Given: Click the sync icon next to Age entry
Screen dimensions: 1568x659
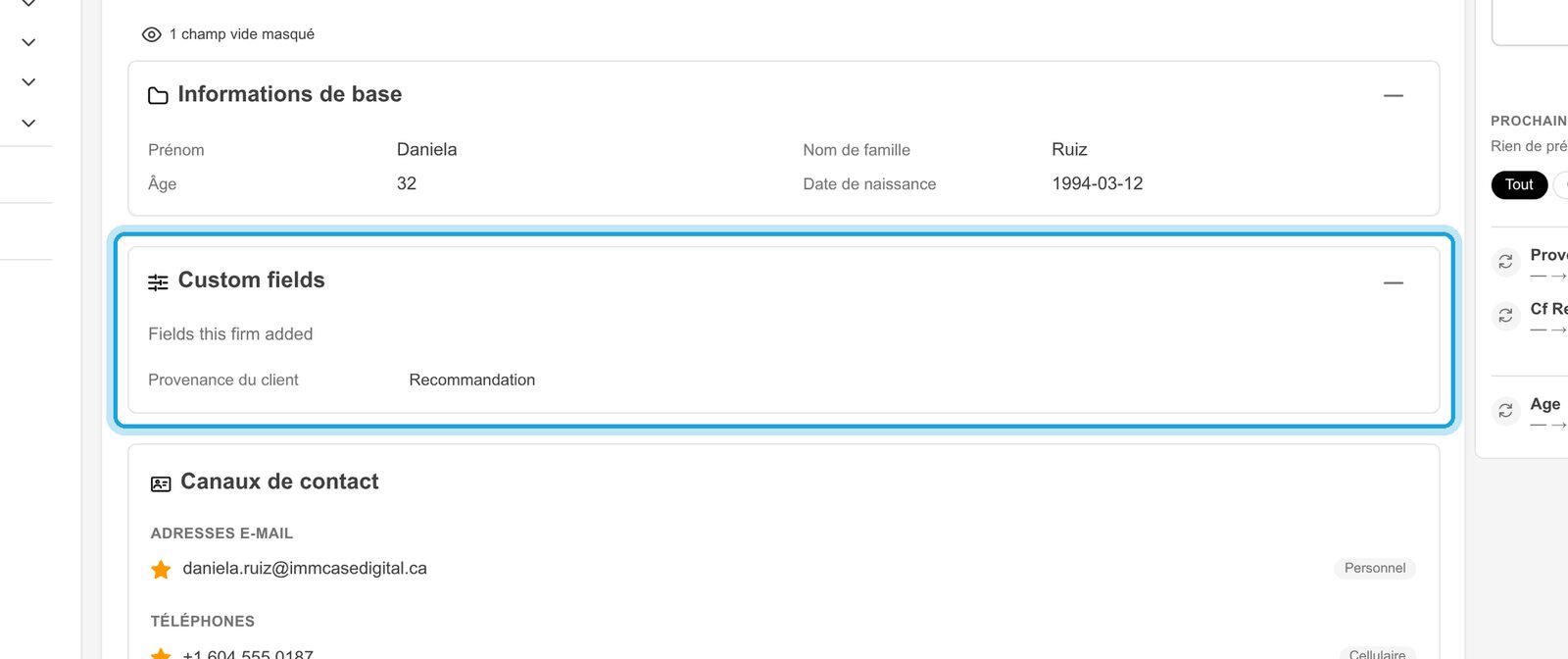Looking at the screenshot, I should (x=1505, y=411).
